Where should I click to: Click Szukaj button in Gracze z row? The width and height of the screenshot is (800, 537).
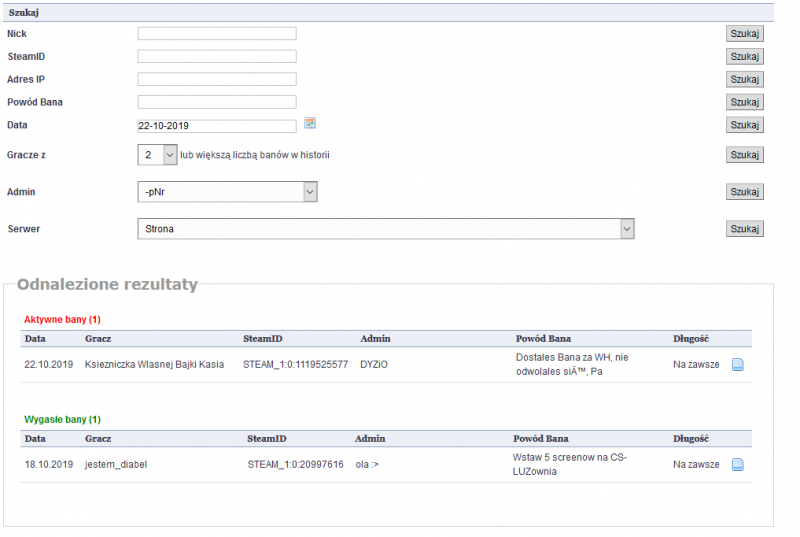point(745,155)
